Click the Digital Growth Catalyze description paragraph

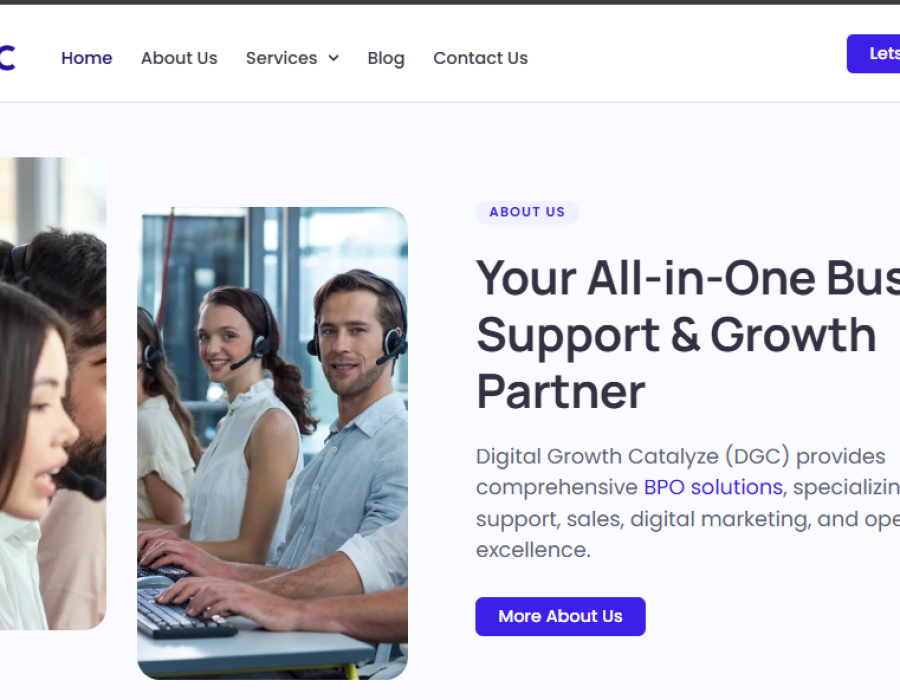[688, 503]
